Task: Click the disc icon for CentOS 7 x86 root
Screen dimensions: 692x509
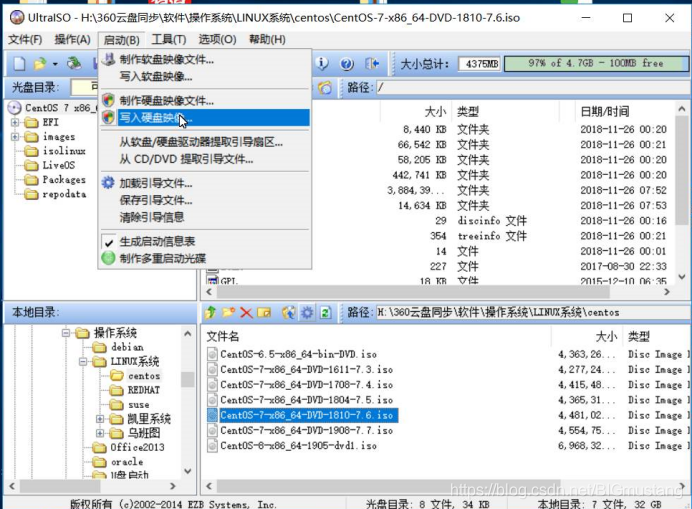Action: coord(15,108)
